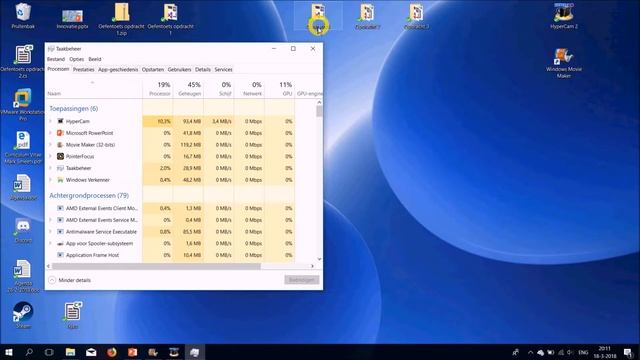Select Steam desktop shortcut
The height and width of the screenshot is (360, 640).
tap(23, 315)
